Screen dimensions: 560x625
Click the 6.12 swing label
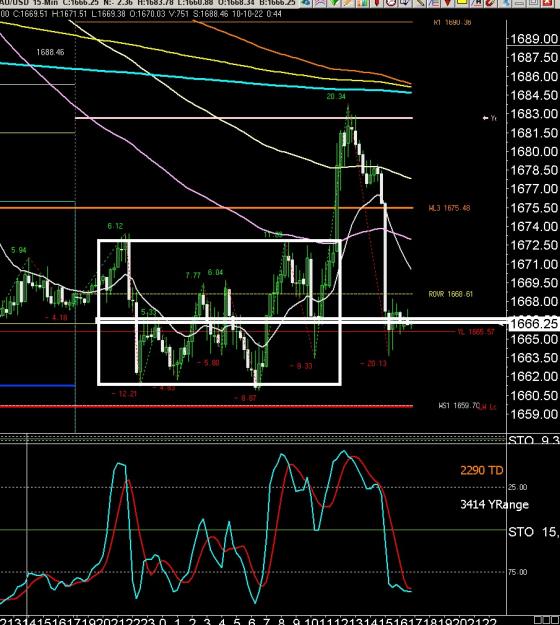[x=115, y=226]
